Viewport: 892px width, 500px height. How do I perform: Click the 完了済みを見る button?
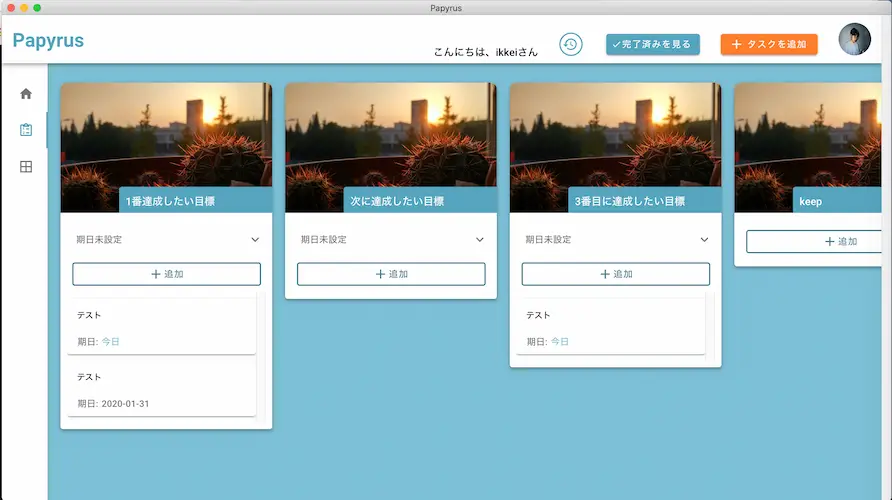click(x=653, y=44)
